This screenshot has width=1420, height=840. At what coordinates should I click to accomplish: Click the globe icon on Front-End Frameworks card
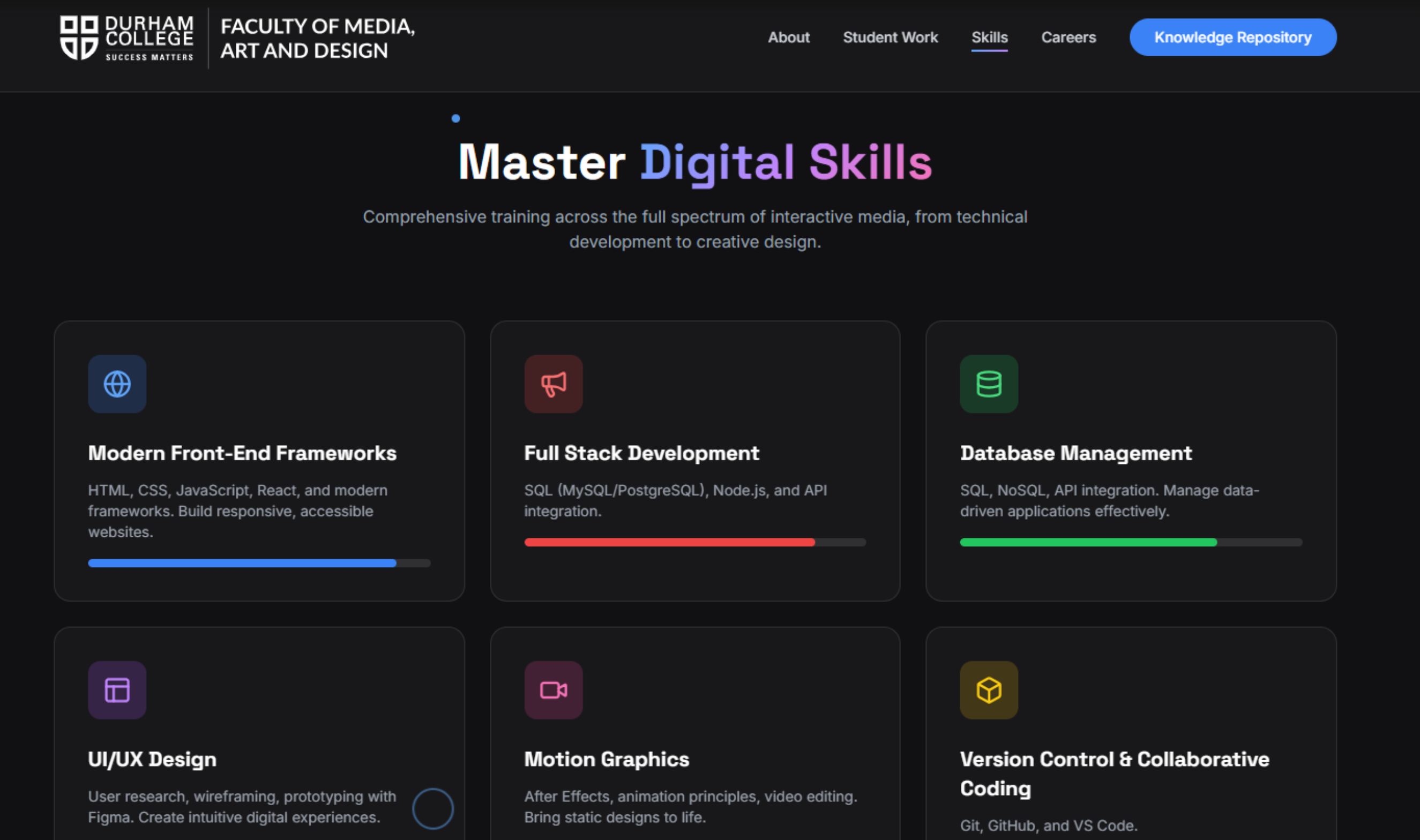[x=117, y=384]
